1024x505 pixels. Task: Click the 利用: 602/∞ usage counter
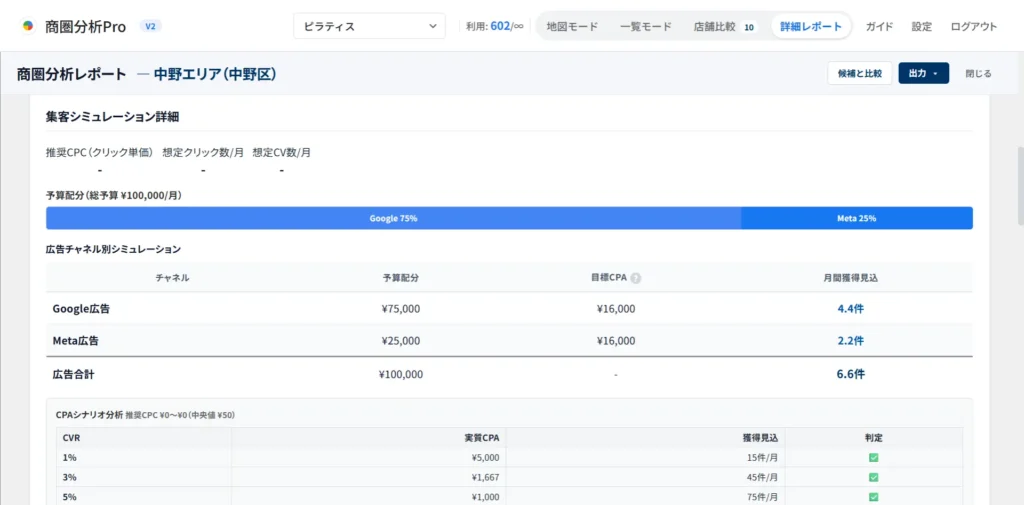pyautogui.click(x=494, y=27)
